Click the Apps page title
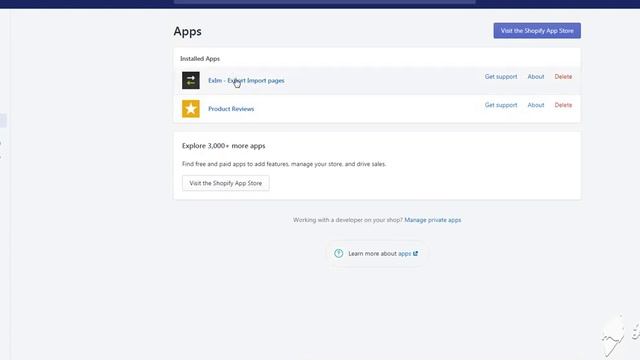This screenshot has width=640, height=360. pyautogui.click(x=187, y=31)
